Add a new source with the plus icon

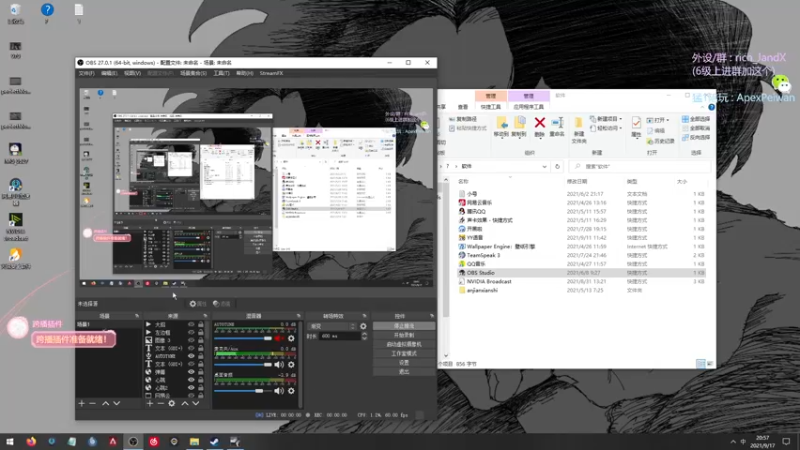click(149, 404)
